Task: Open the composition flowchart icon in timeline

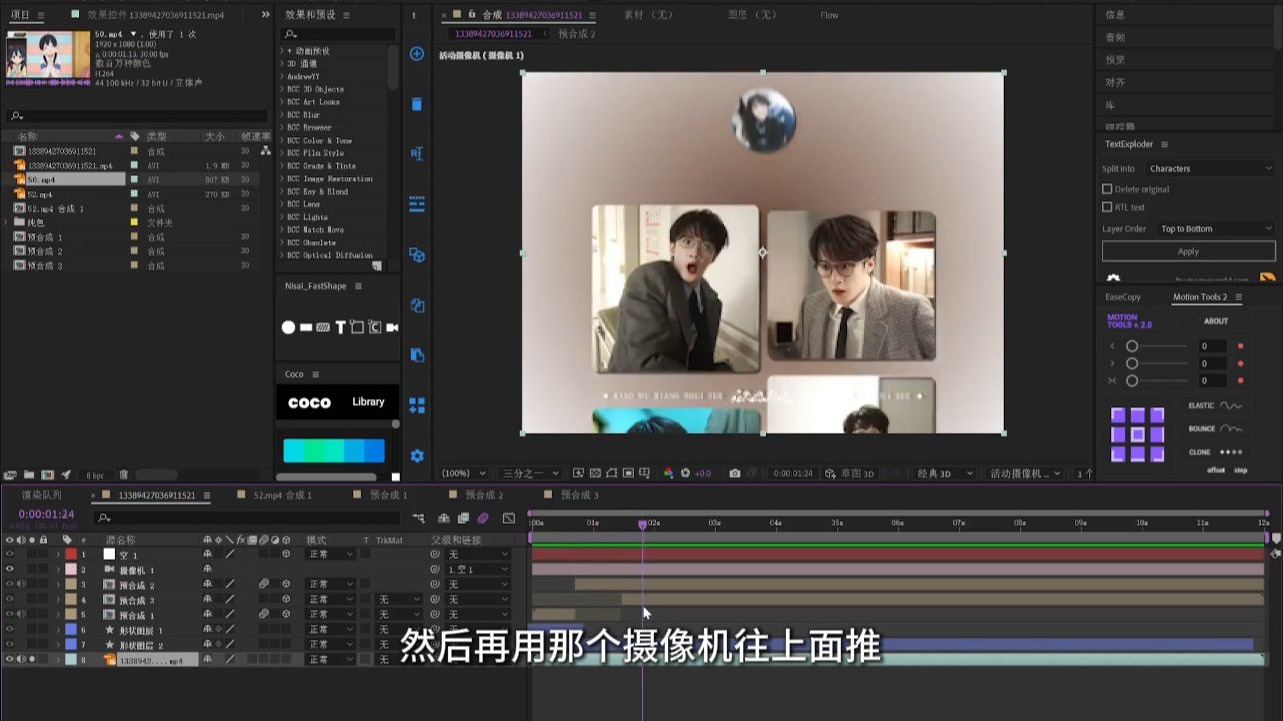Action: point(418,518)
